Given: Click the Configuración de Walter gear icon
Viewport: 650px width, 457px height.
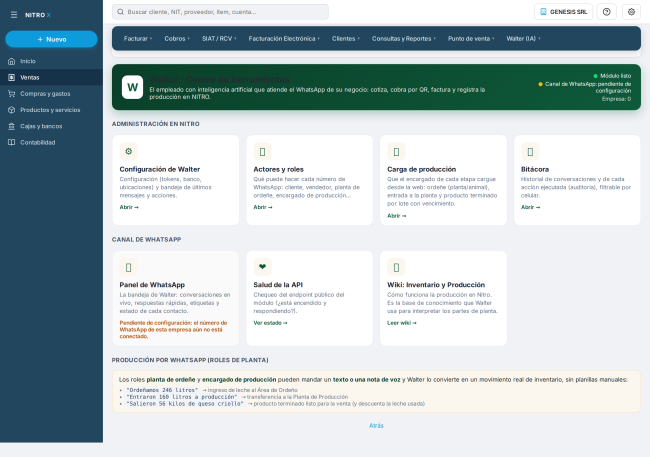Looking at the screenshot, I should coord(129,151).
